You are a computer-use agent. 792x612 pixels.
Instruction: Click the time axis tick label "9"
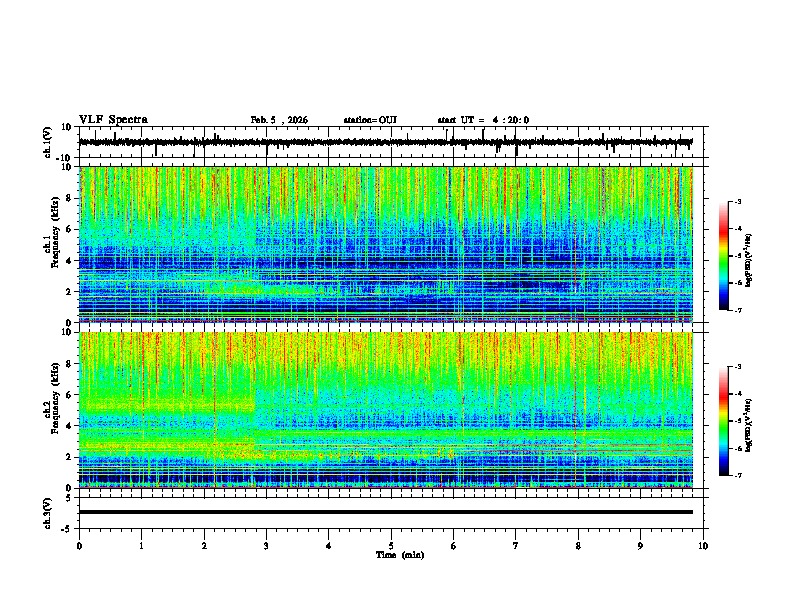click(x=640, y=545)
